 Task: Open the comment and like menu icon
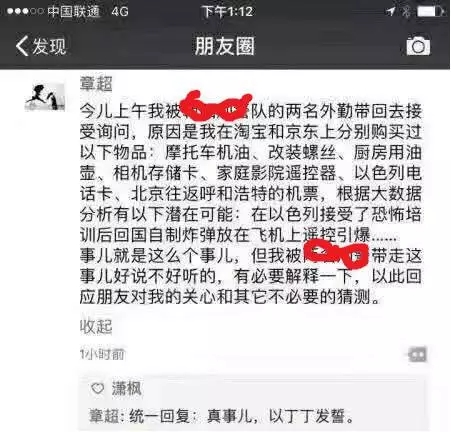coord(417,354)
